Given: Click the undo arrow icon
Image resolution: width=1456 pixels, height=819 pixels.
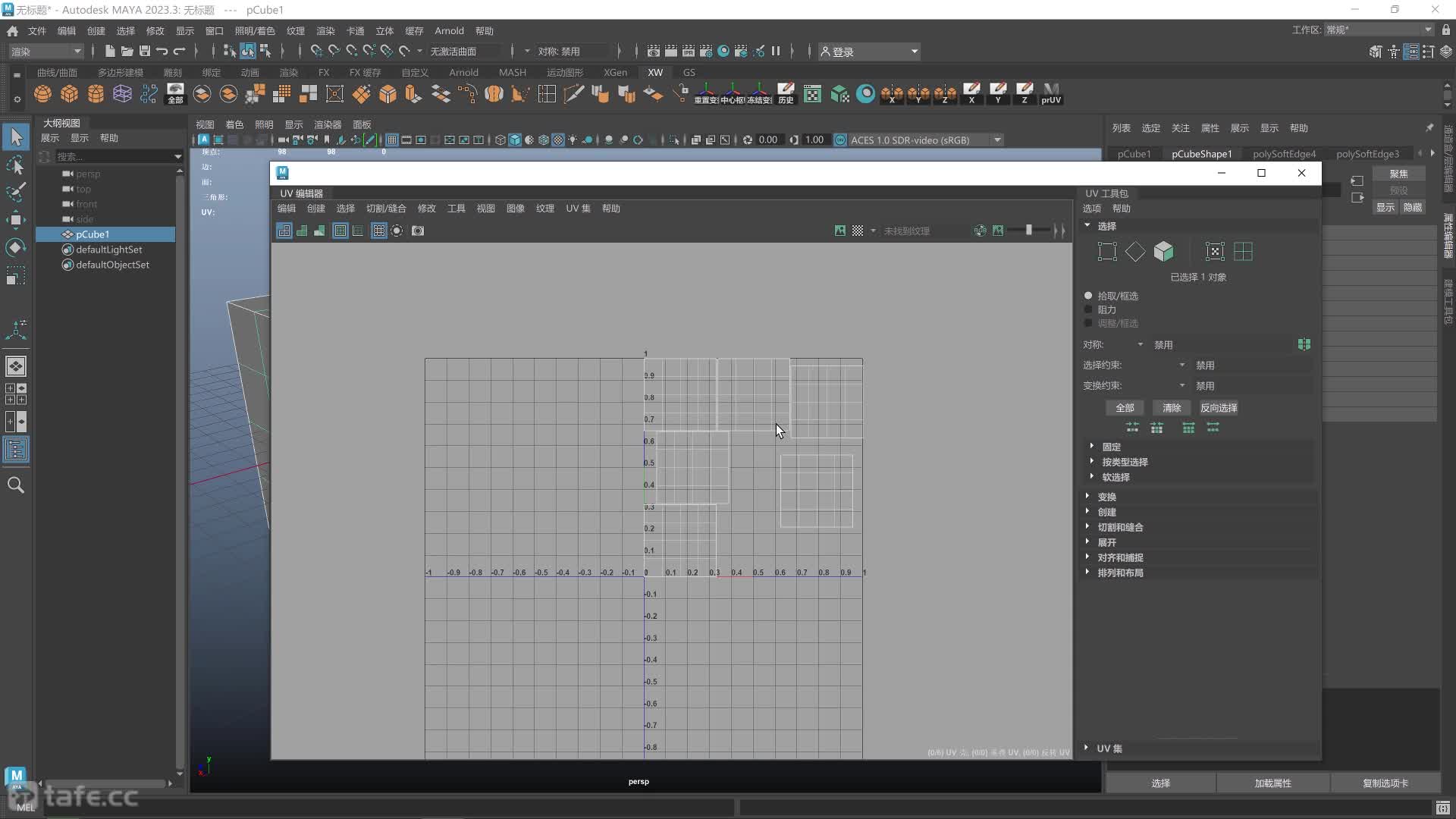Looking at the screenshot, I should (162, 52).
